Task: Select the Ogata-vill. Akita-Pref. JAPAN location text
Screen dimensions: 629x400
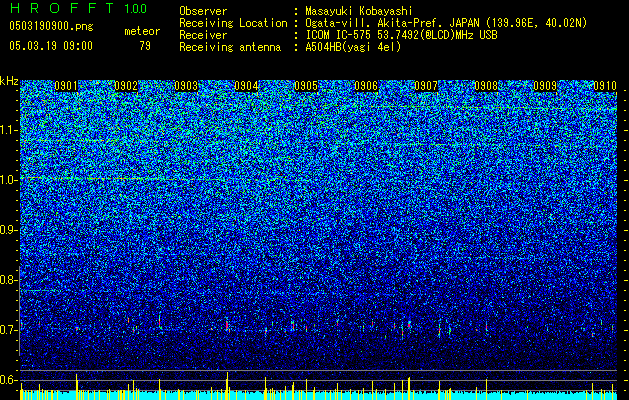Action: 446,23
